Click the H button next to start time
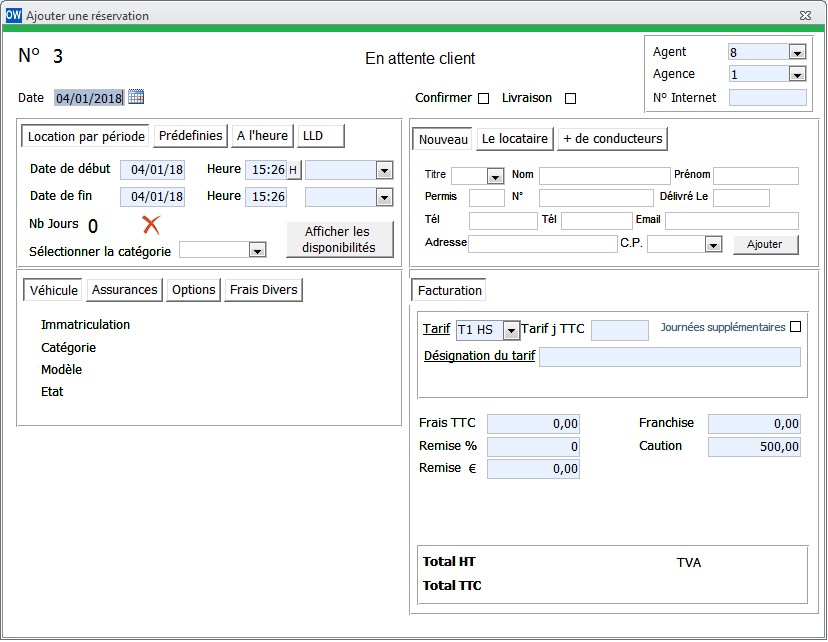 click(x=293, y=170)
